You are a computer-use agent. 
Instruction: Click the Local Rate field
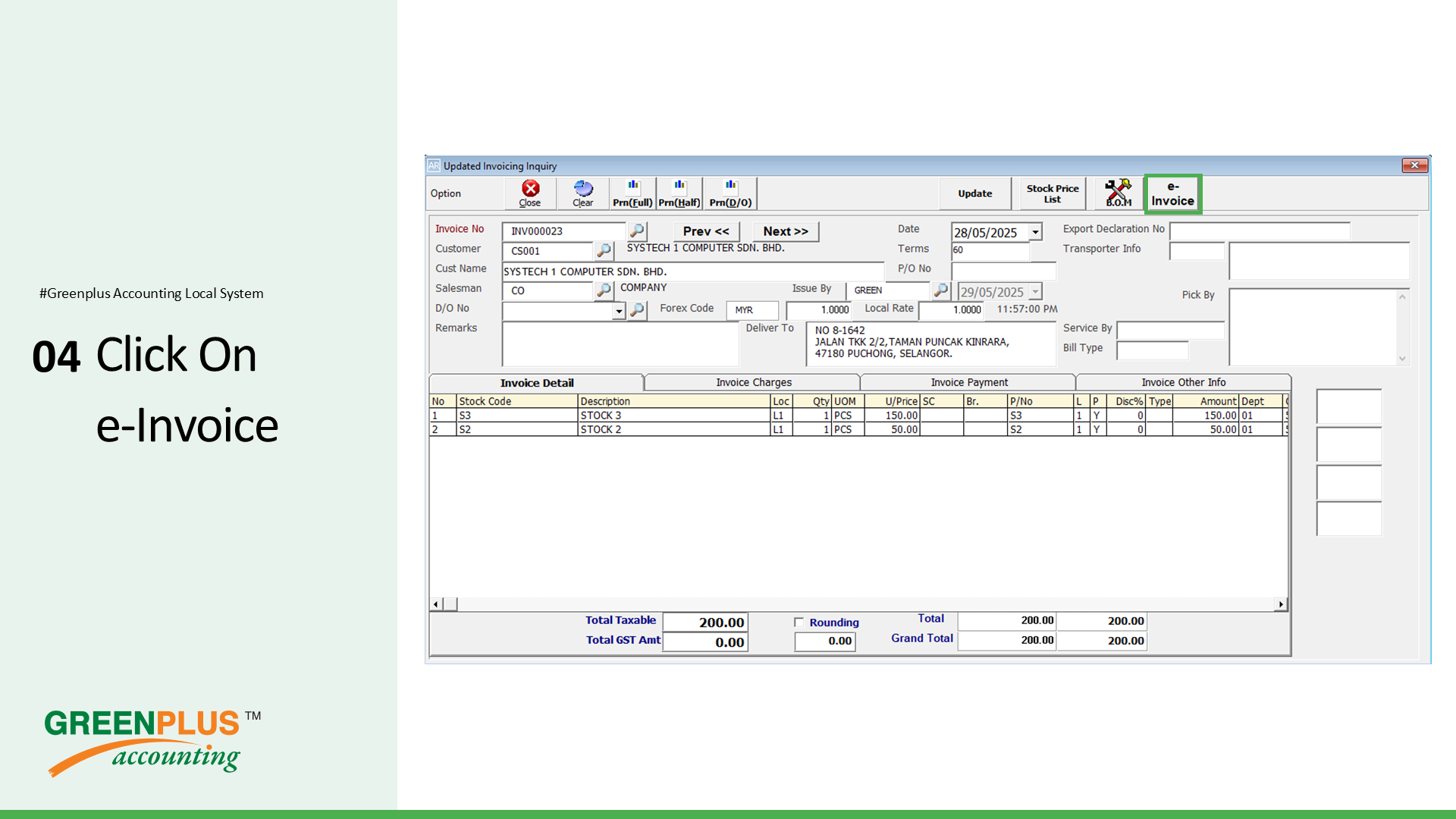pyautogui.click(x=951, y=310)
